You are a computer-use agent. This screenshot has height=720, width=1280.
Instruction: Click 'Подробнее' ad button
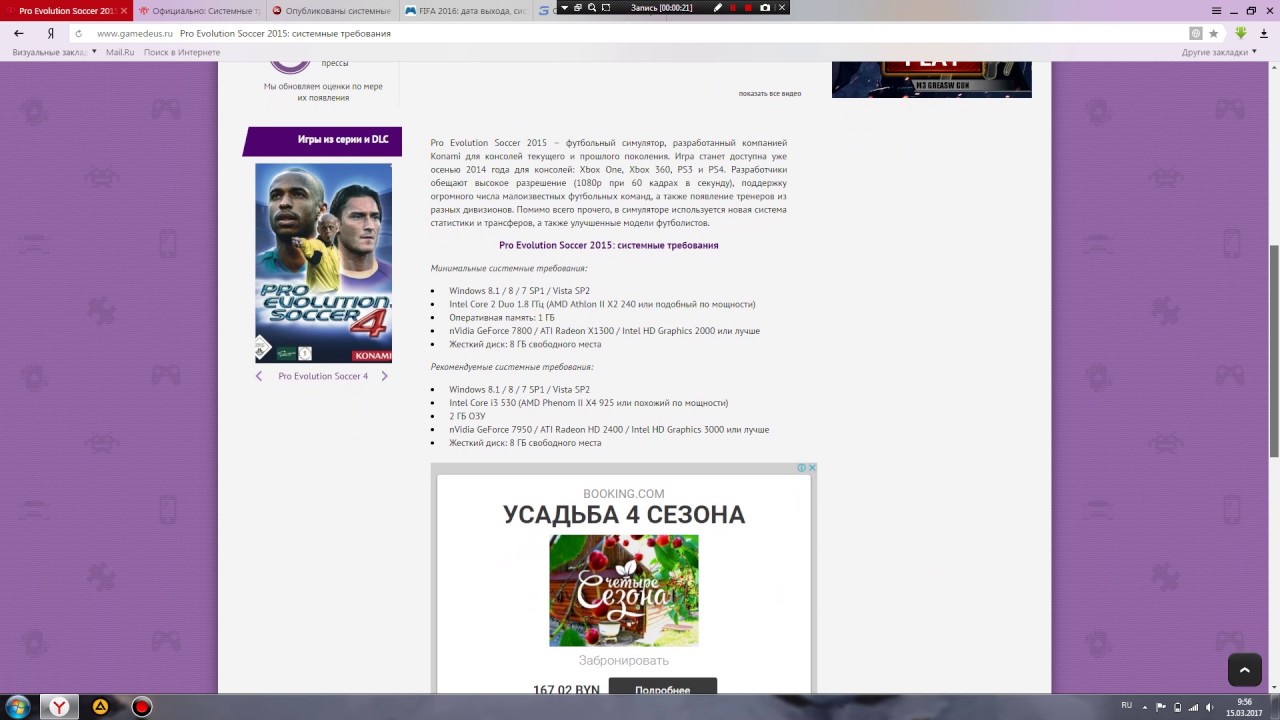point(662,688)
